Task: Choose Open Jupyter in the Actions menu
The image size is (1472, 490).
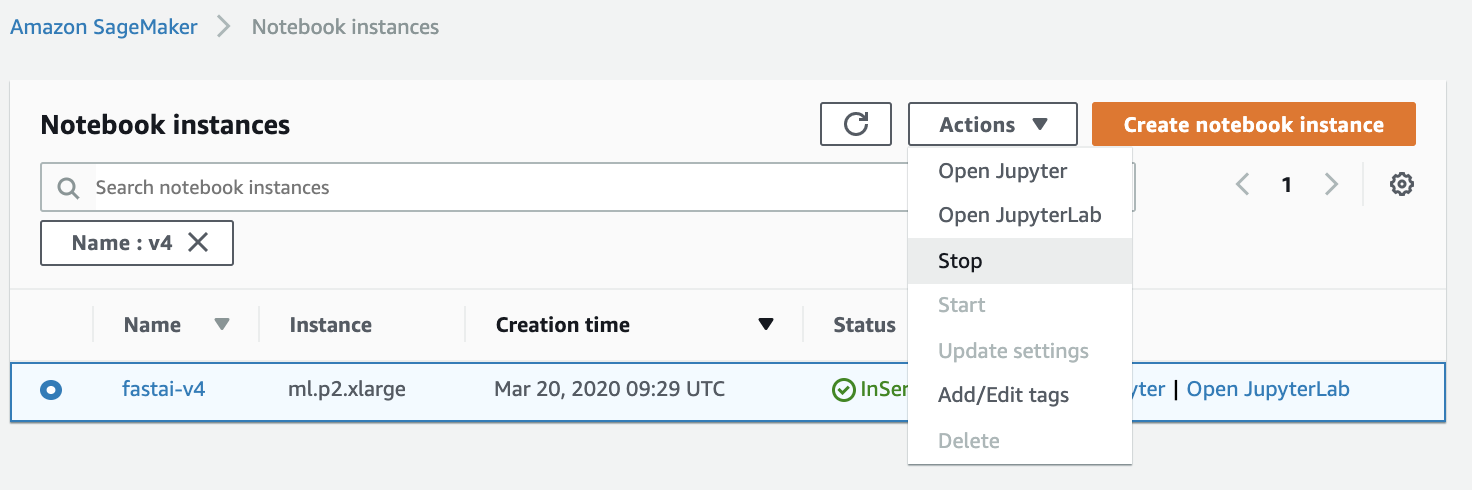Action: [x=1002, y=171]
